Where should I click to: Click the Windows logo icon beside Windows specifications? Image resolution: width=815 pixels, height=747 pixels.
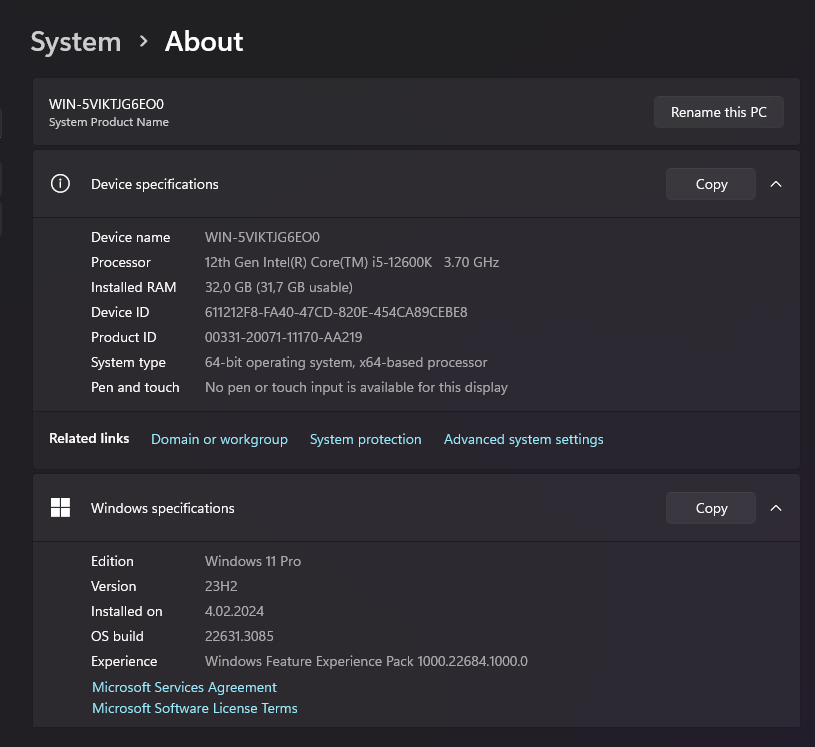click(60, 507)
